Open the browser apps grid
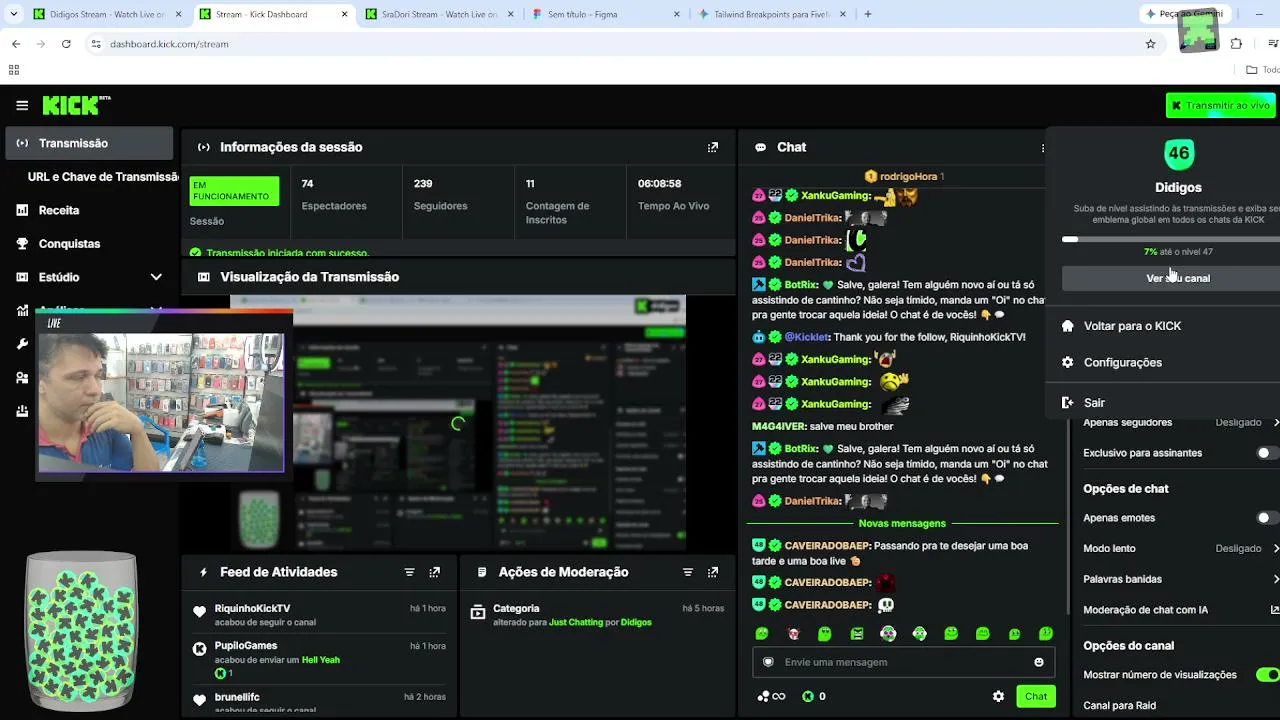The image size is (1280, 720). tap(14, 70)
